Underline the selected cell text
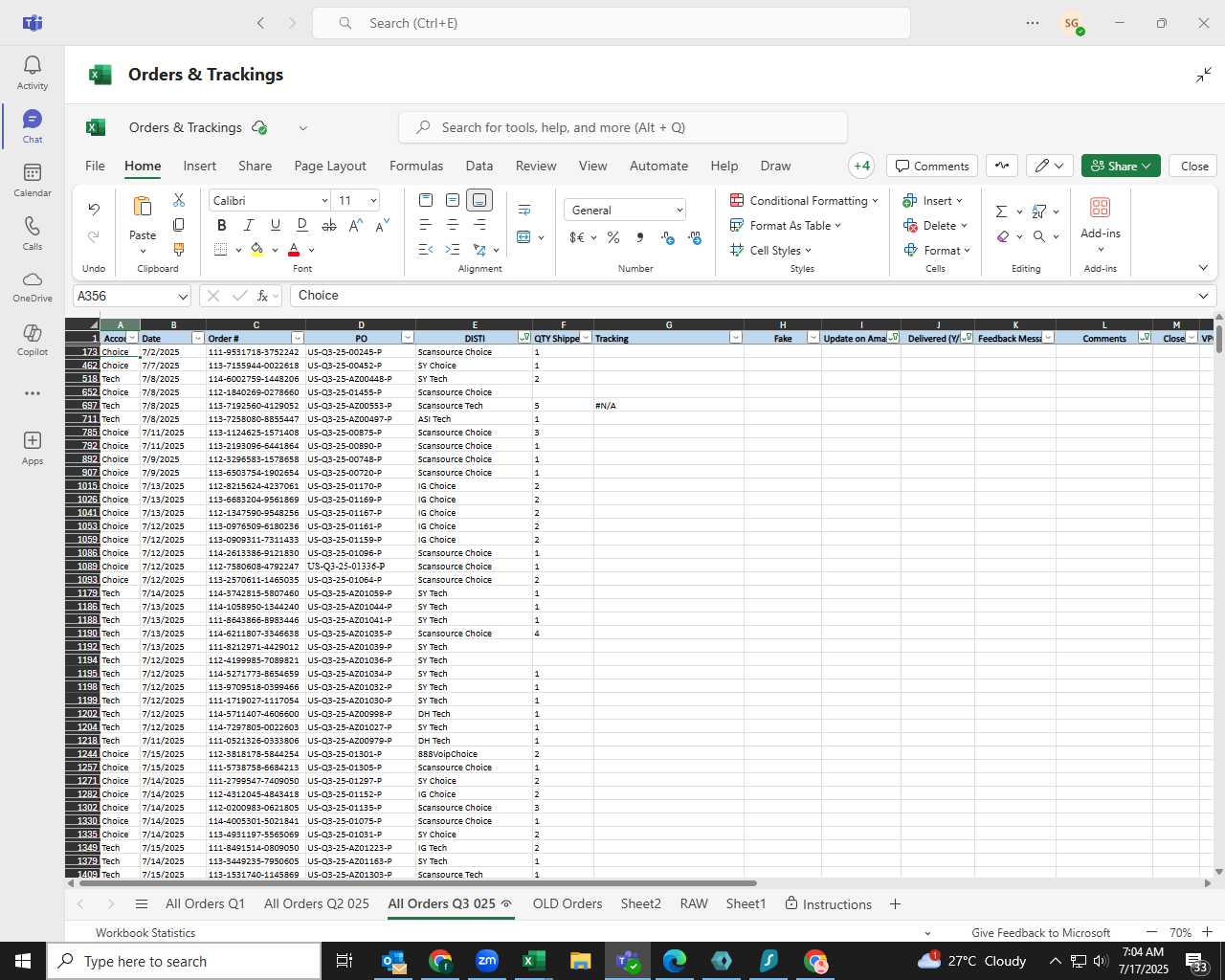The width and height of the screenshot is (1225, 980). pos(276,225)
